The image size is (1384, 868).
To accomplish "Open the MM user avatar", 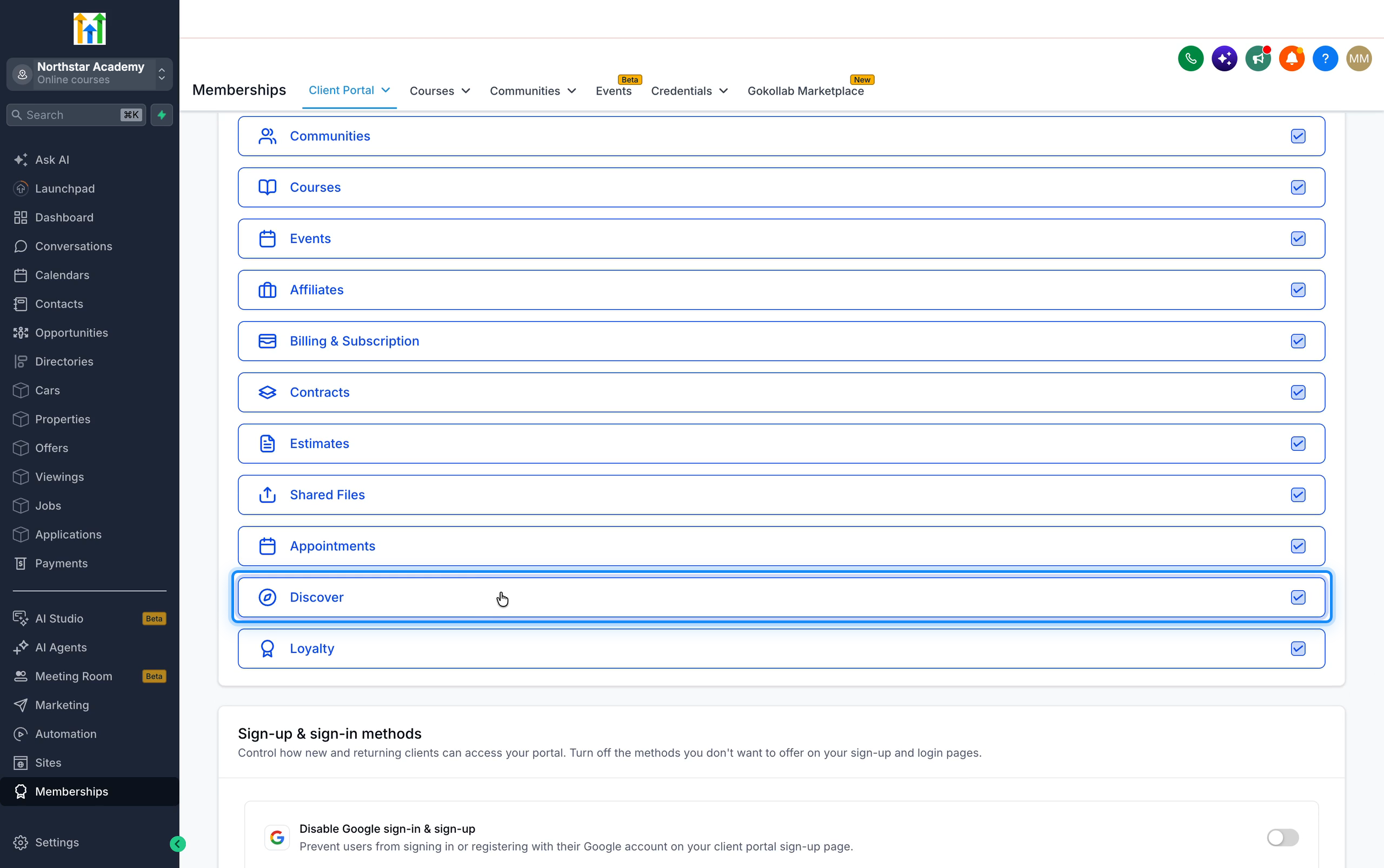I will 1358,58.
